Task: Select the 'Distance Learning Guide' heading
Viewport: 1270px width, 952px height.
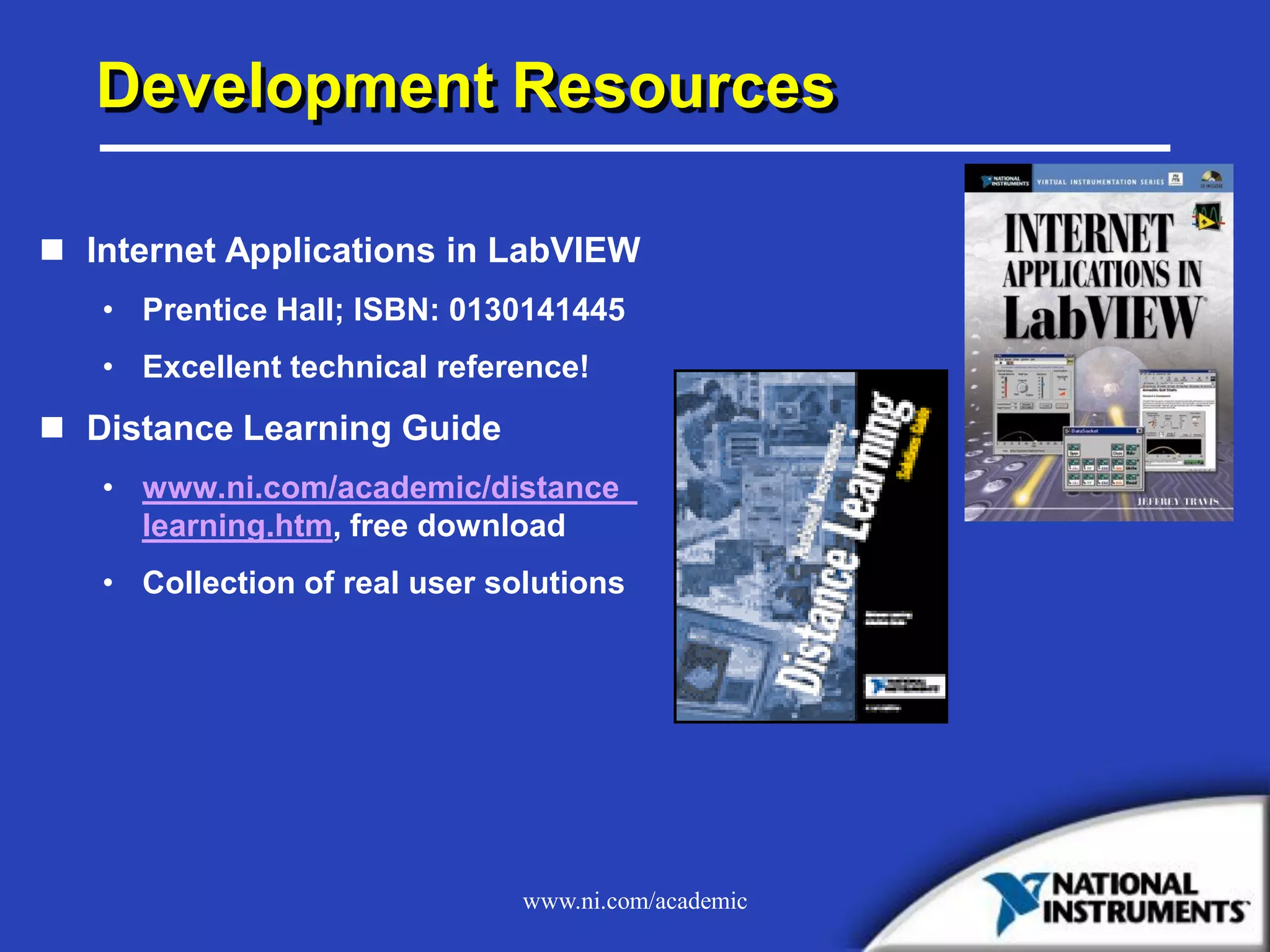Action: (293, 428)
